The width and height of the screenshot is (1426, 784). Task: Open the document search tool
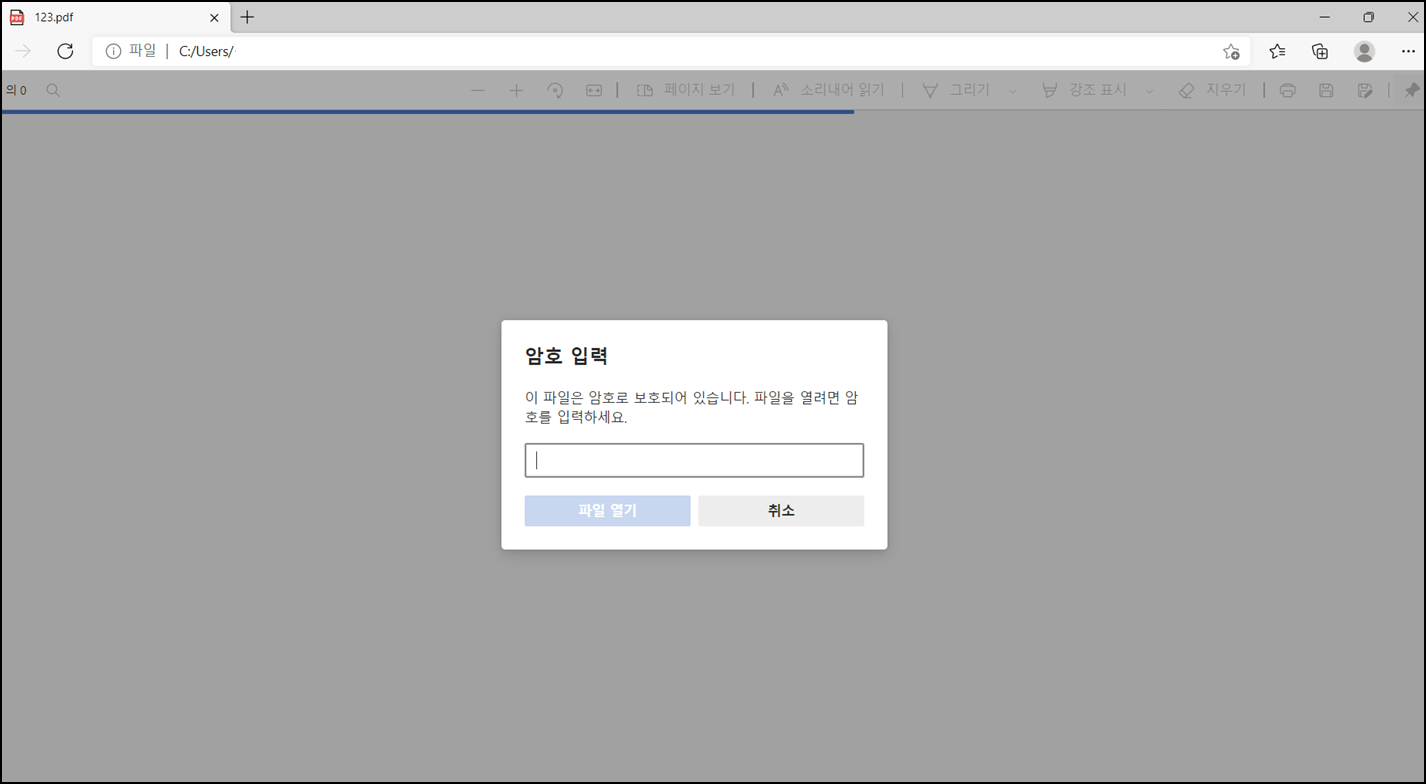[x=52, y=89]
